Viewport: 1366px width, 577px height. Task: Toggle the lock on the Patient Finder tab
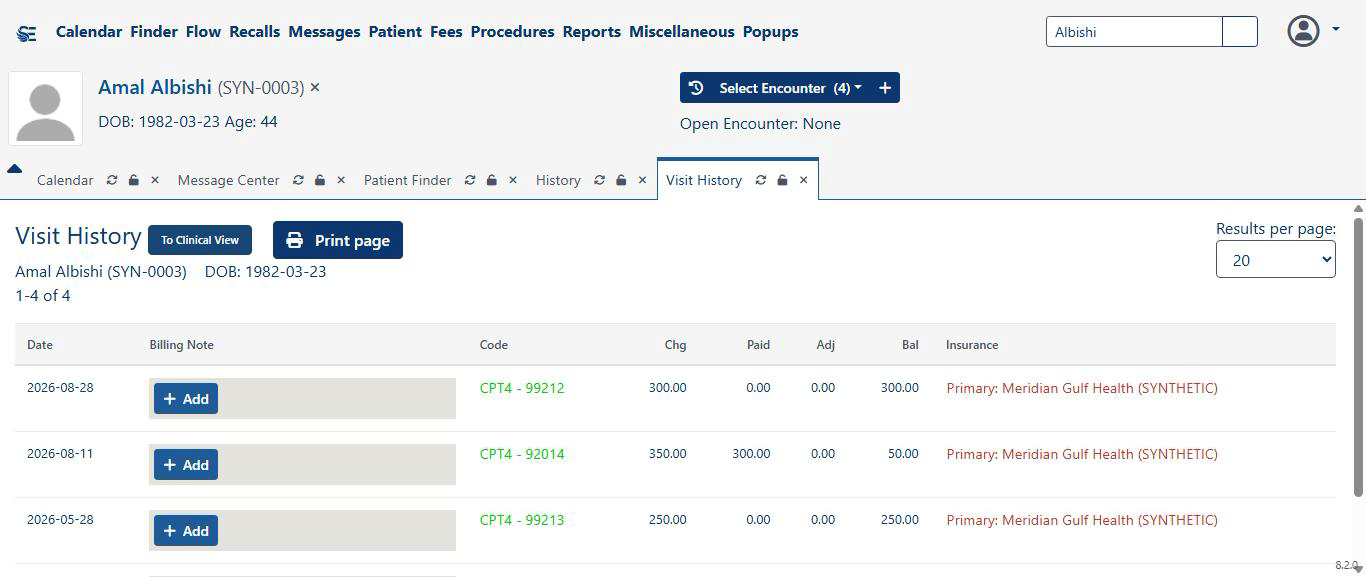[491, 180]
